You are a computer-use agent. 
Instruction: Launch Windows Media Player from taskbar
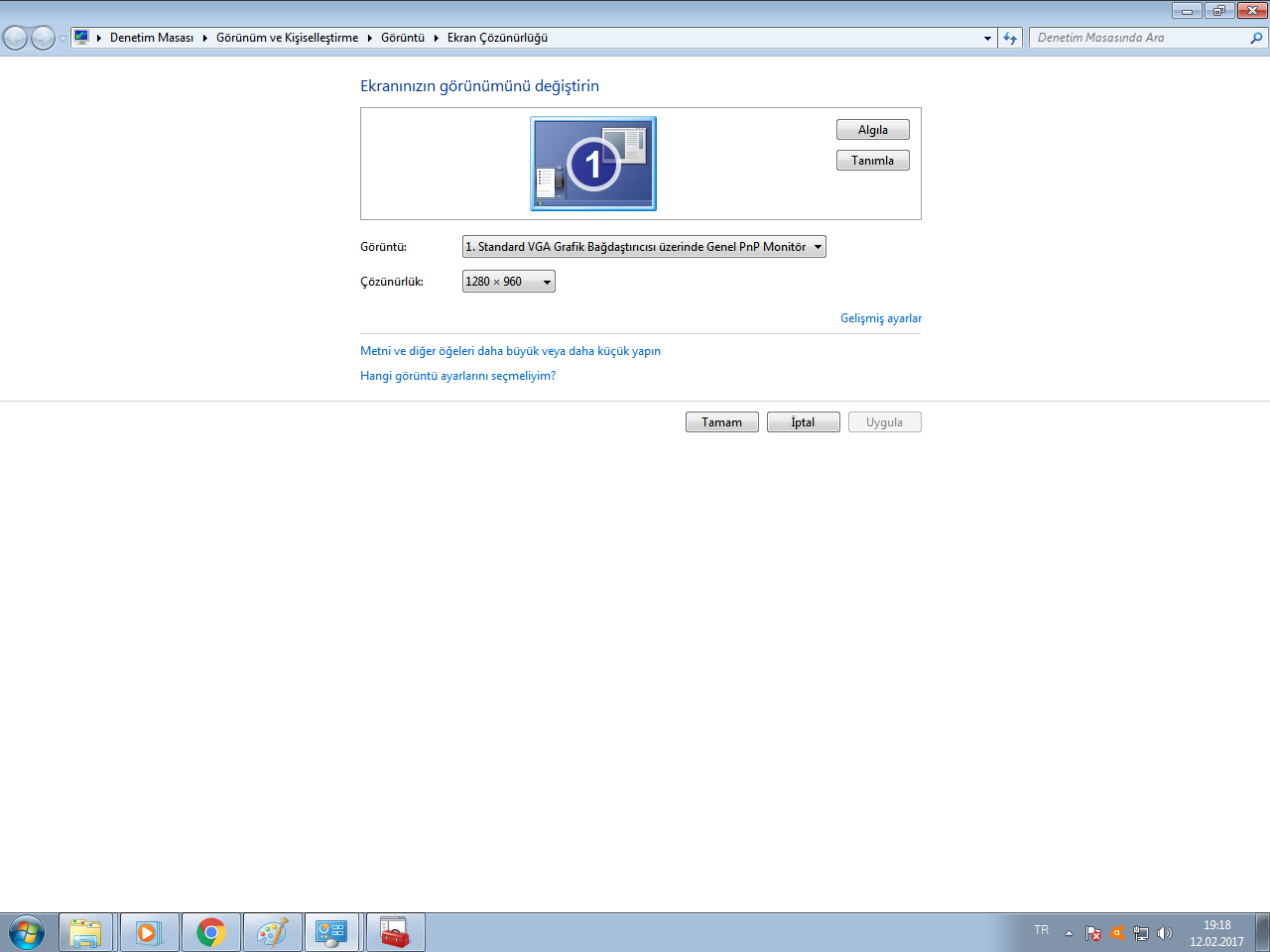pyautogui.click(x=148, y=933)
